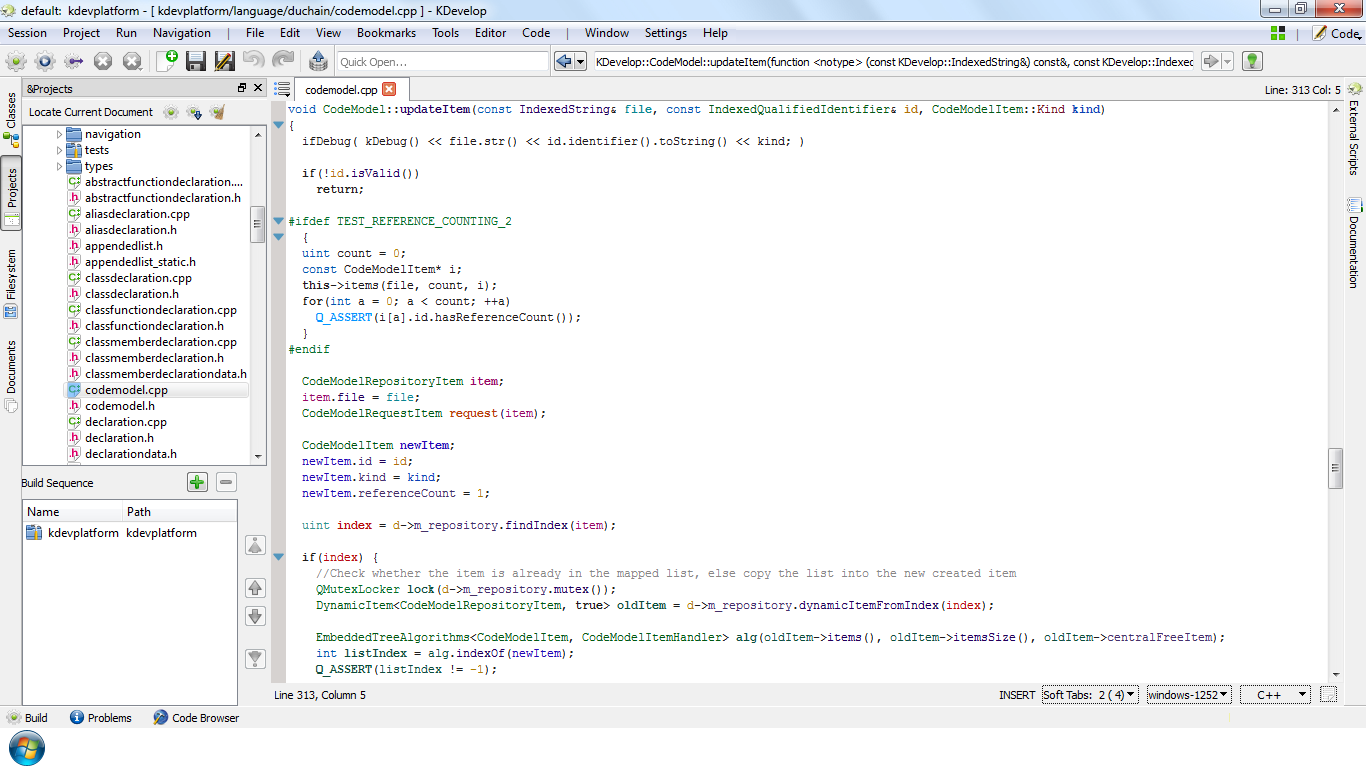The image size is (1366, 767).
Task: Click the editor vertical scrollbar thumb
Action: 1335,468
